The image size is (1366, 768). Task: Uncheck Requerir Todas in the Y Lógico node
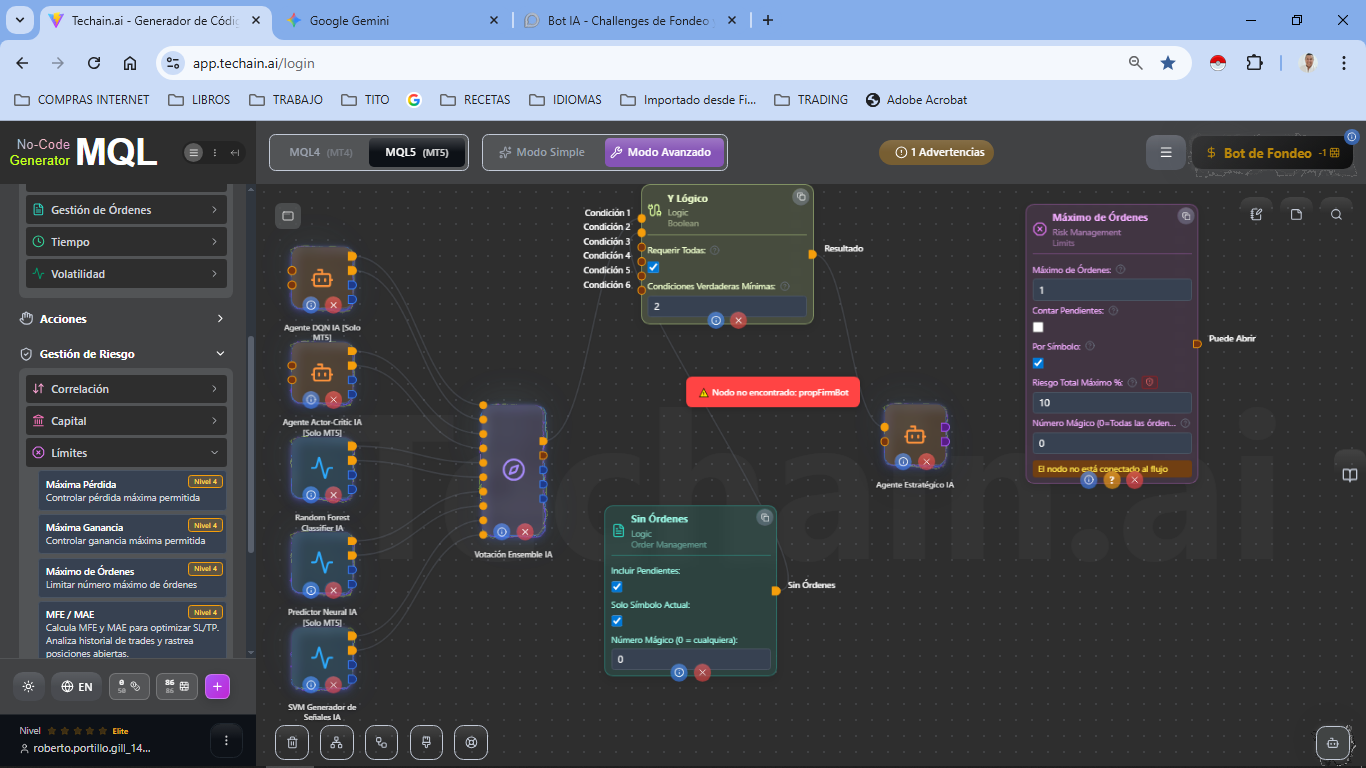653,267
